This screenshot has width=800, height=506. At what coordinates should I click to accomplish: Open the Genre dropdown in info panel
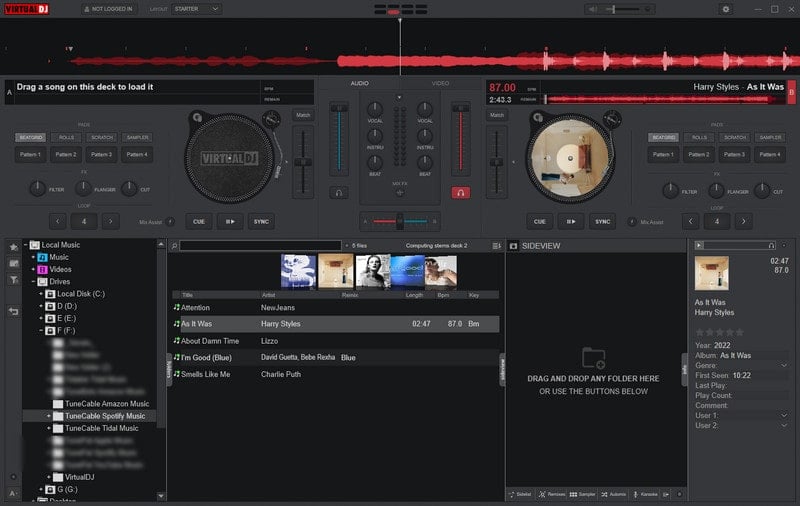tap(784, 365)
